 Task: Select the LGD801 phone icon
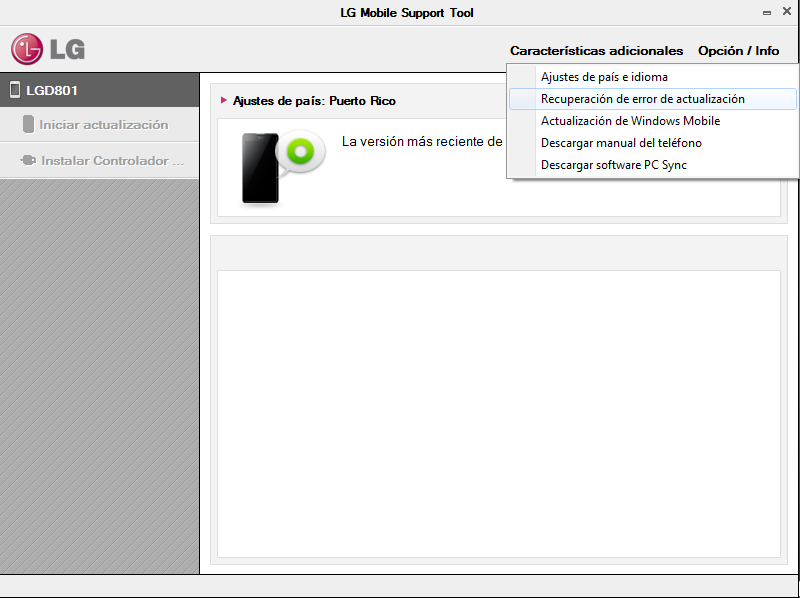[15, 90]
